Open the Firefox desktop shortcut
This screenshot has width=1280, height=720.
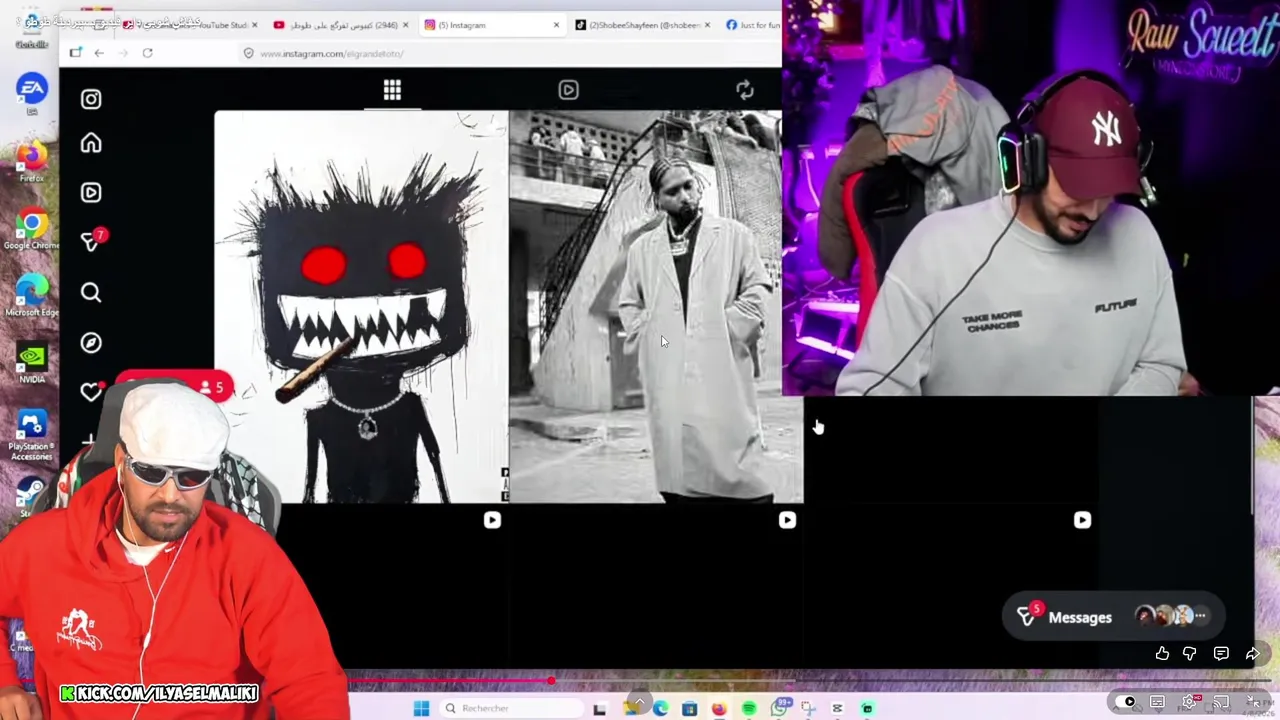tap(31, 162)
